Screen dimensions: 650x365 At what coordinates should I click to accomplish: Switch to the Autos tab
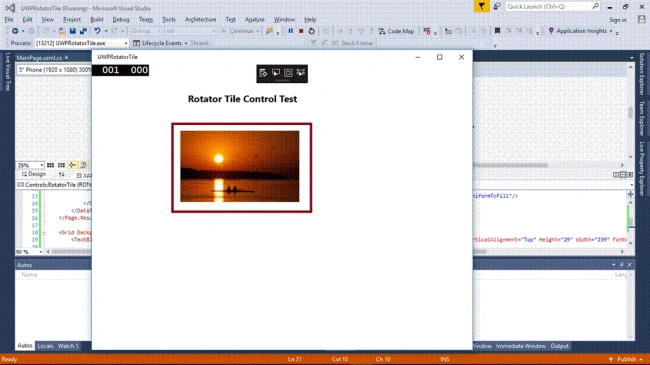pyautogui.click(x=25, y=346)
